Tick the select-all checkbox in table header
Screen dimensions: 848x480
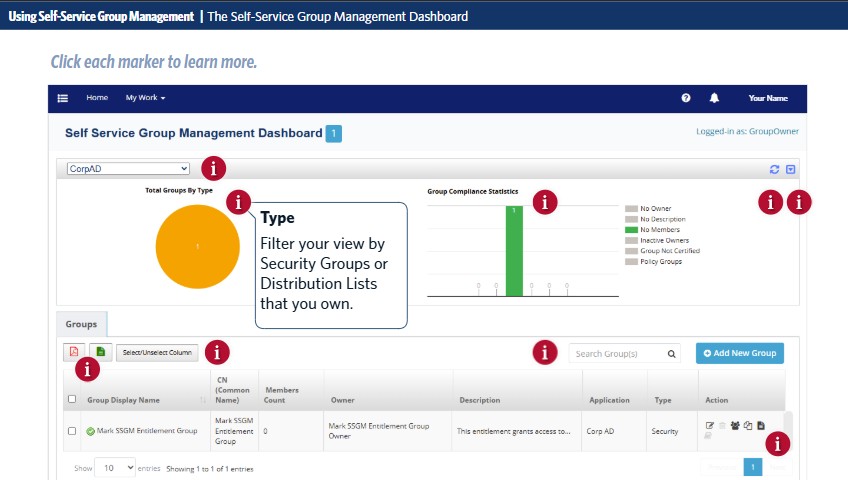pyautogui.click(x=72, y=399)
